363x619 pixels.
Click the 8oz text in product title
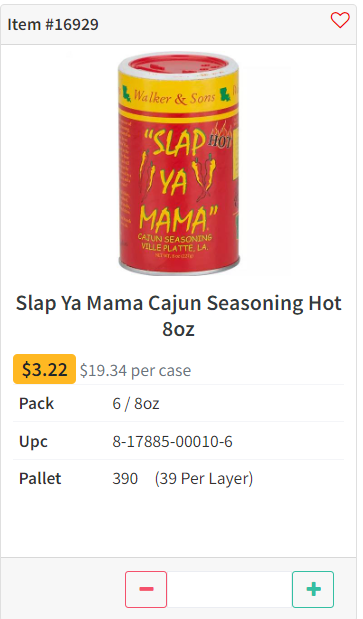click(179, 329)
